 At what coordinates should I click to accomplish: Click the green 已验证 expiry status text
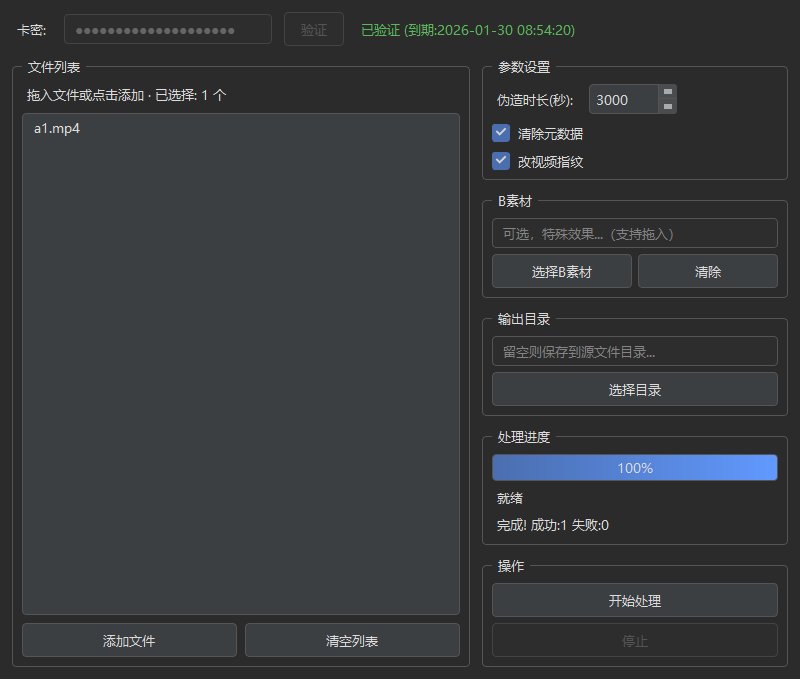pyautogui.click(x=467, y=30)
